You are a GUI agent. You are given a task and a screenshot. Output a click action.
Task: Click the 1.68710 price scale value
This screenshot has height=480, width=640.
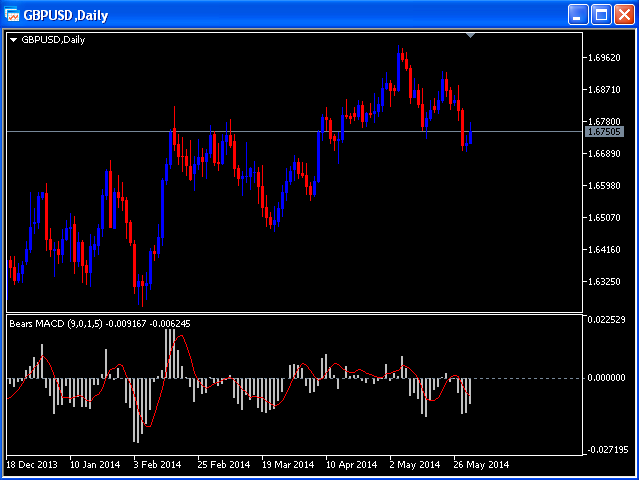click(x=604, y=89)
